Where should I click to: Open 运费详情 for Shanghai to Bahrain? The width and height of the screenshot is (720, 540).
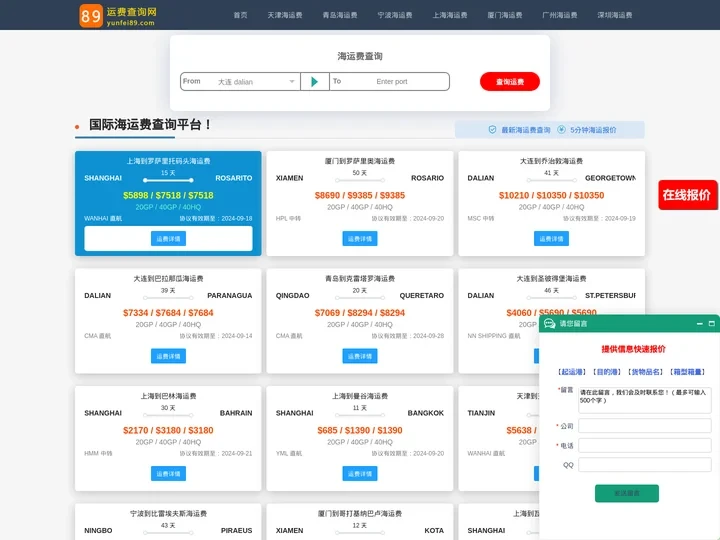(168, 474)
